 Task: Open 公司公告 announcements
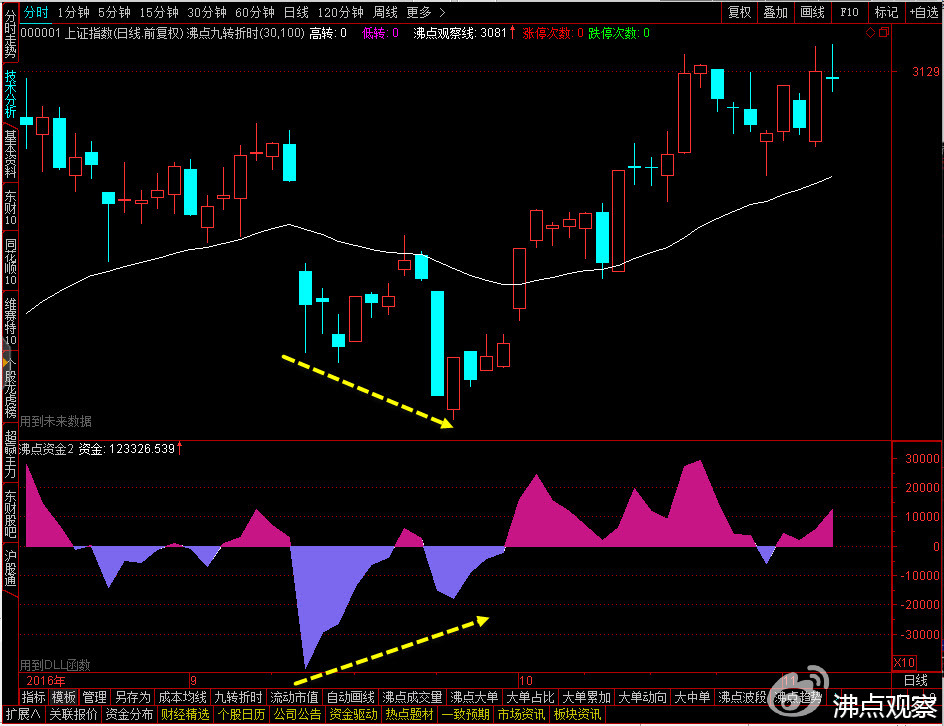pyautogui.click(x=297, y=714)
